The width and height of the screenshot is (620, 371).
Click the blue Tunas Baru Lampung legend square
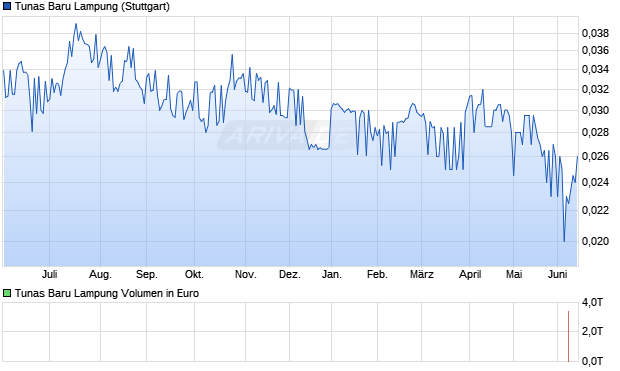coord(7,7)
